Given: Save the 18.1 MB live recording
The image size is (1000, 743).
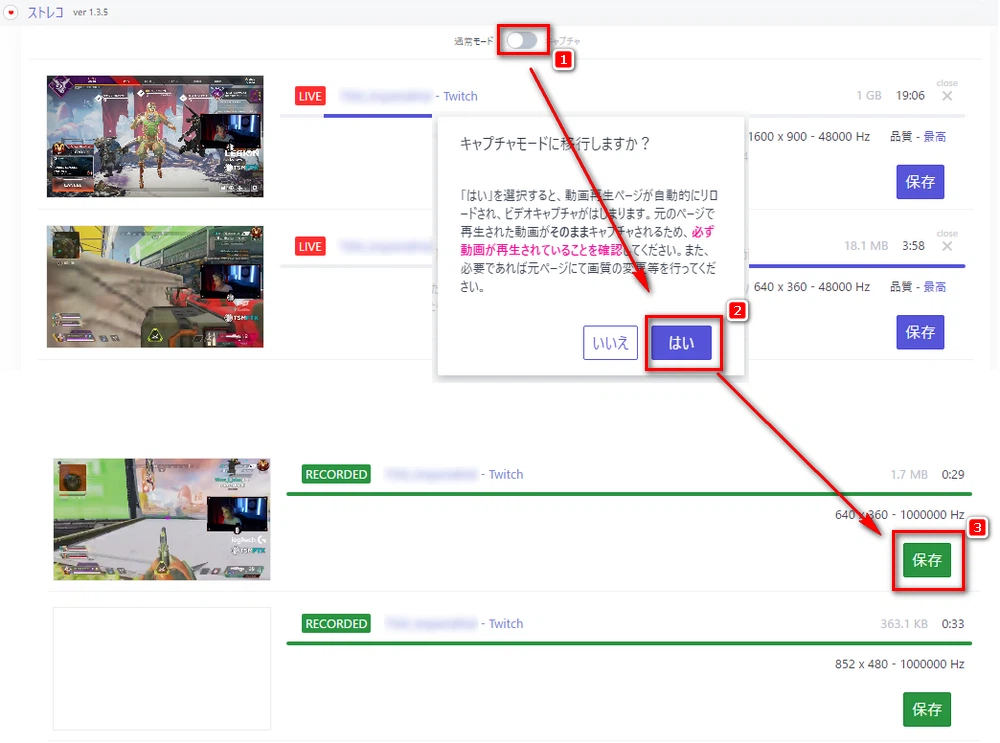Looking at the screenshot, I should click(920, 332).
